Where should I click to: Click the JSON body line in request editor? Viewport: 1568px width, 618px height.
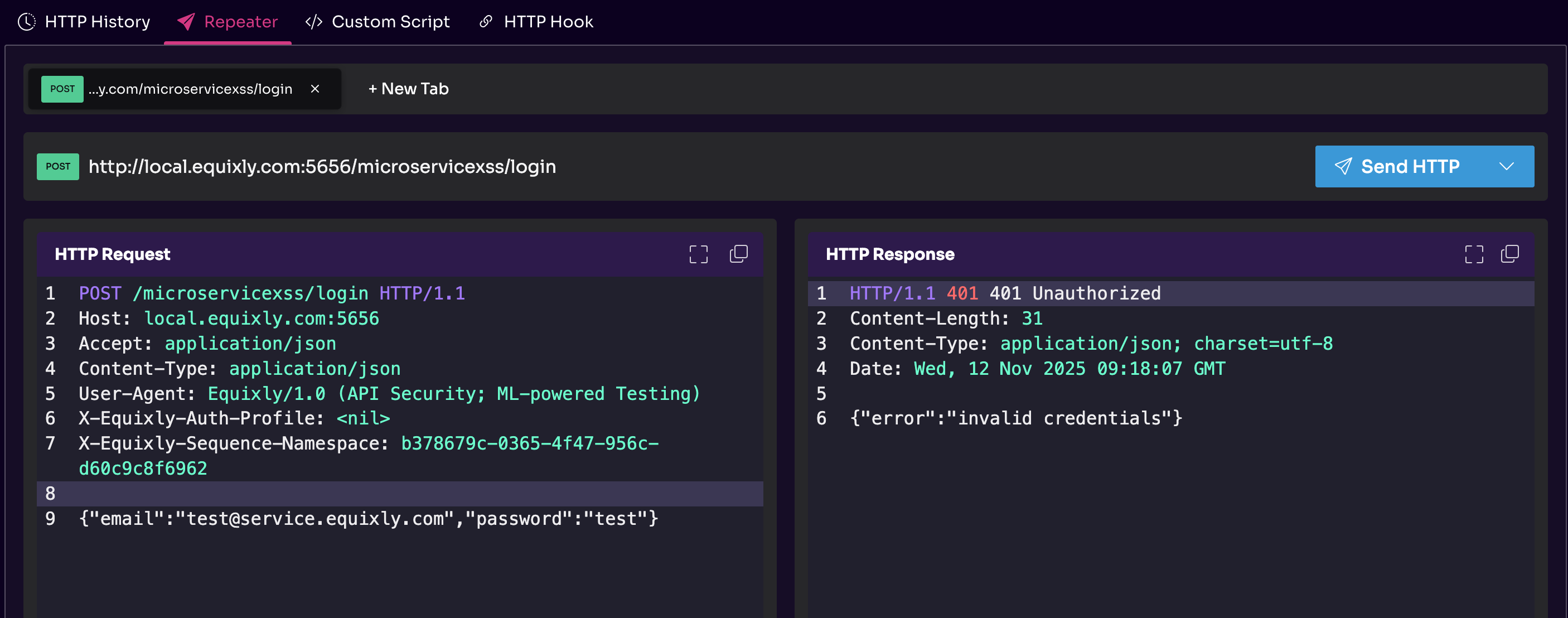pos(368,519)
